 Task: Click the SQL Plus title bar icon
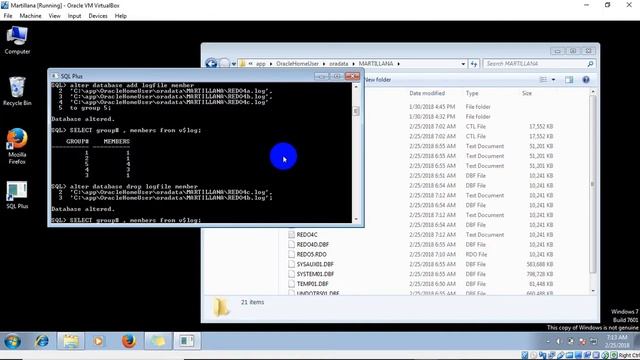click(x=54, y=76)
